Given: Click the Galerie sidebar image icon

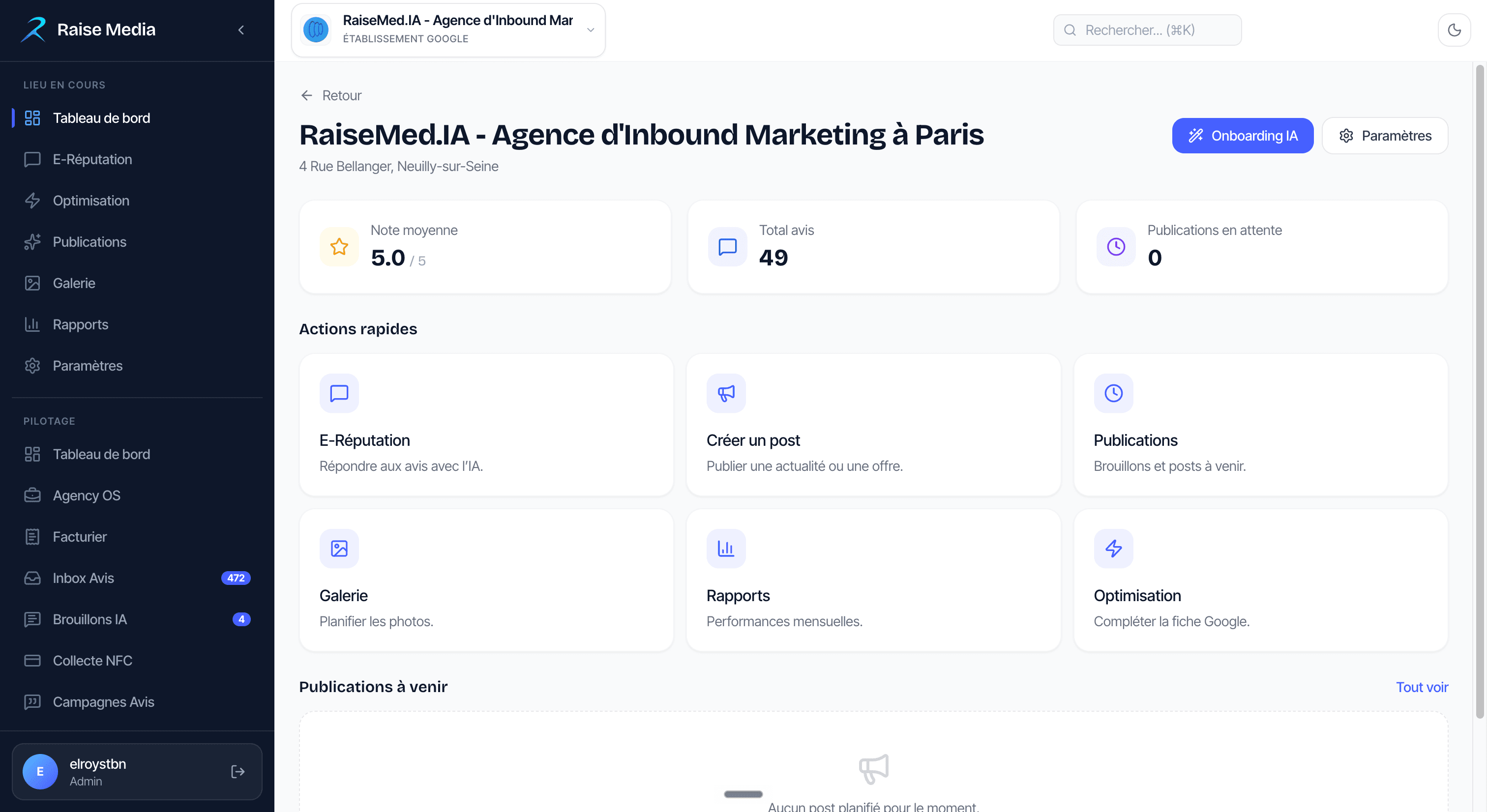Looking at the screenshot, I should coord(32,283).
